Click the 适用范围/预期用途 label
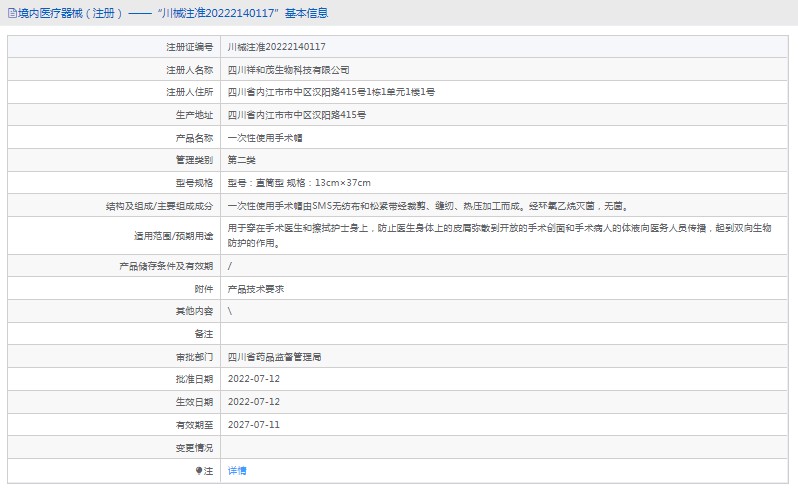This screenshot has height=489, width=798. pos(174,236)
